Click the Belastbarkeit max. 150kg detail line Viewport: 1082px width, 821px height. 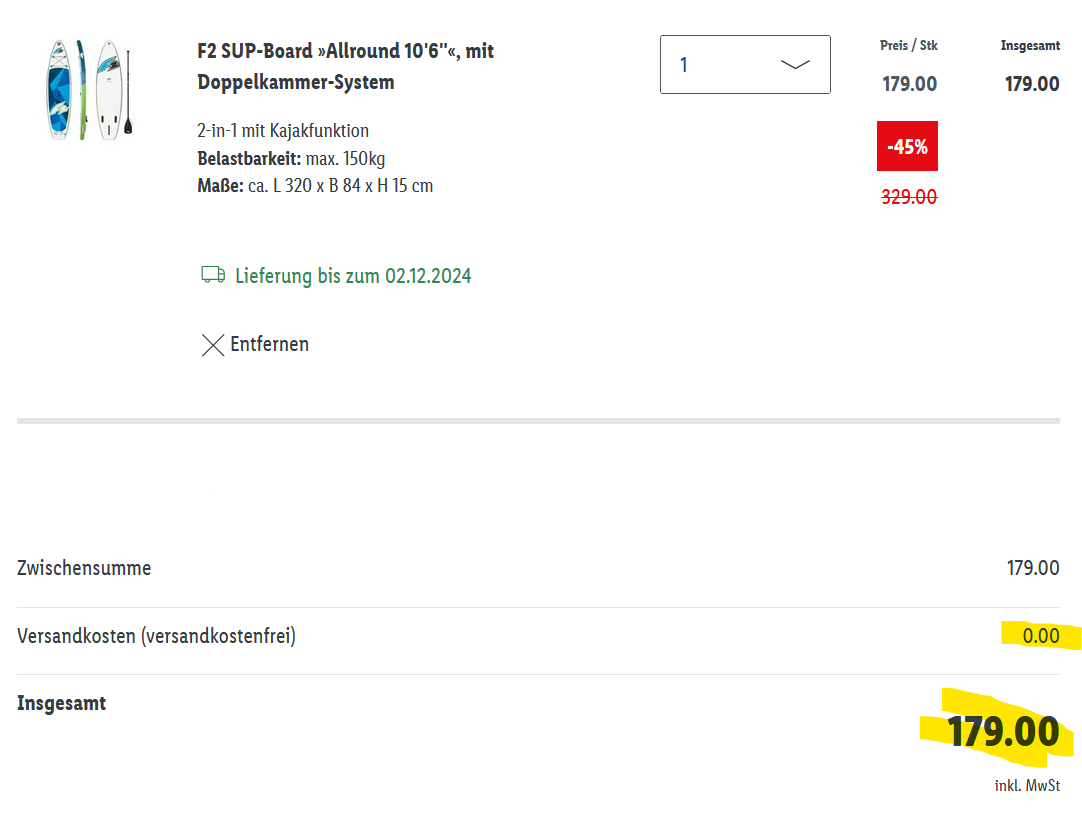pos(291,158)
